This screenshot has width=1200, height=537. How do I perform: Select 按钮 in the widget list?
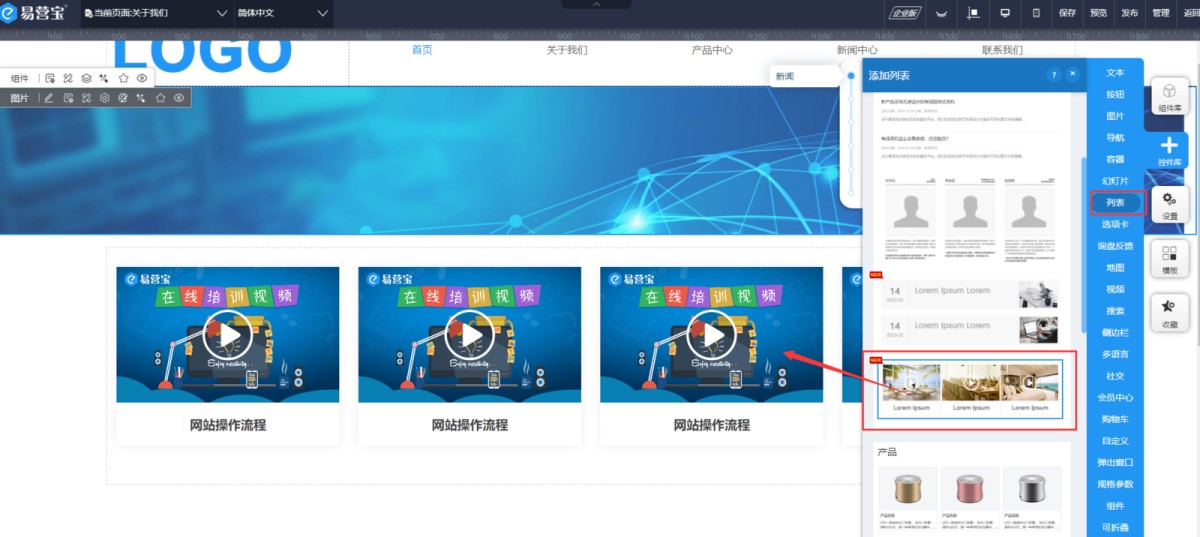pos(1115,94)
